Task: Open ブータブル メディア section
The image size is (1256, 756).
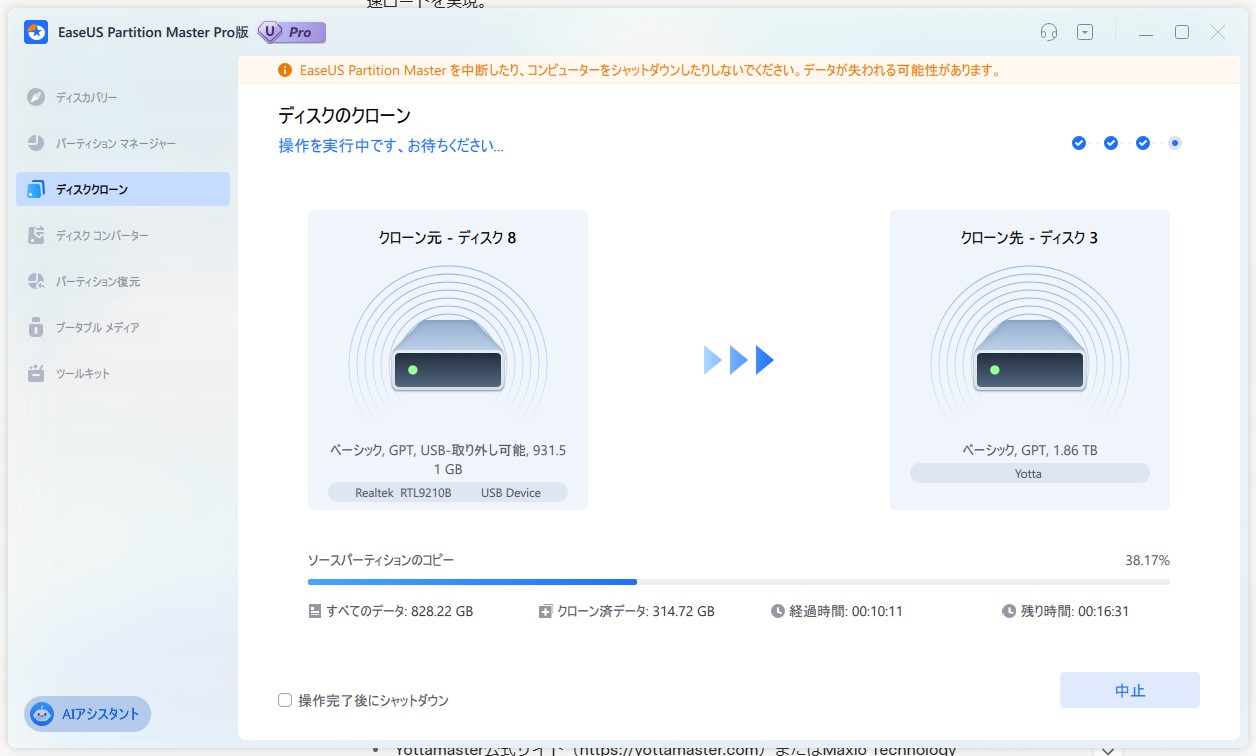Action: coord(123,327)
